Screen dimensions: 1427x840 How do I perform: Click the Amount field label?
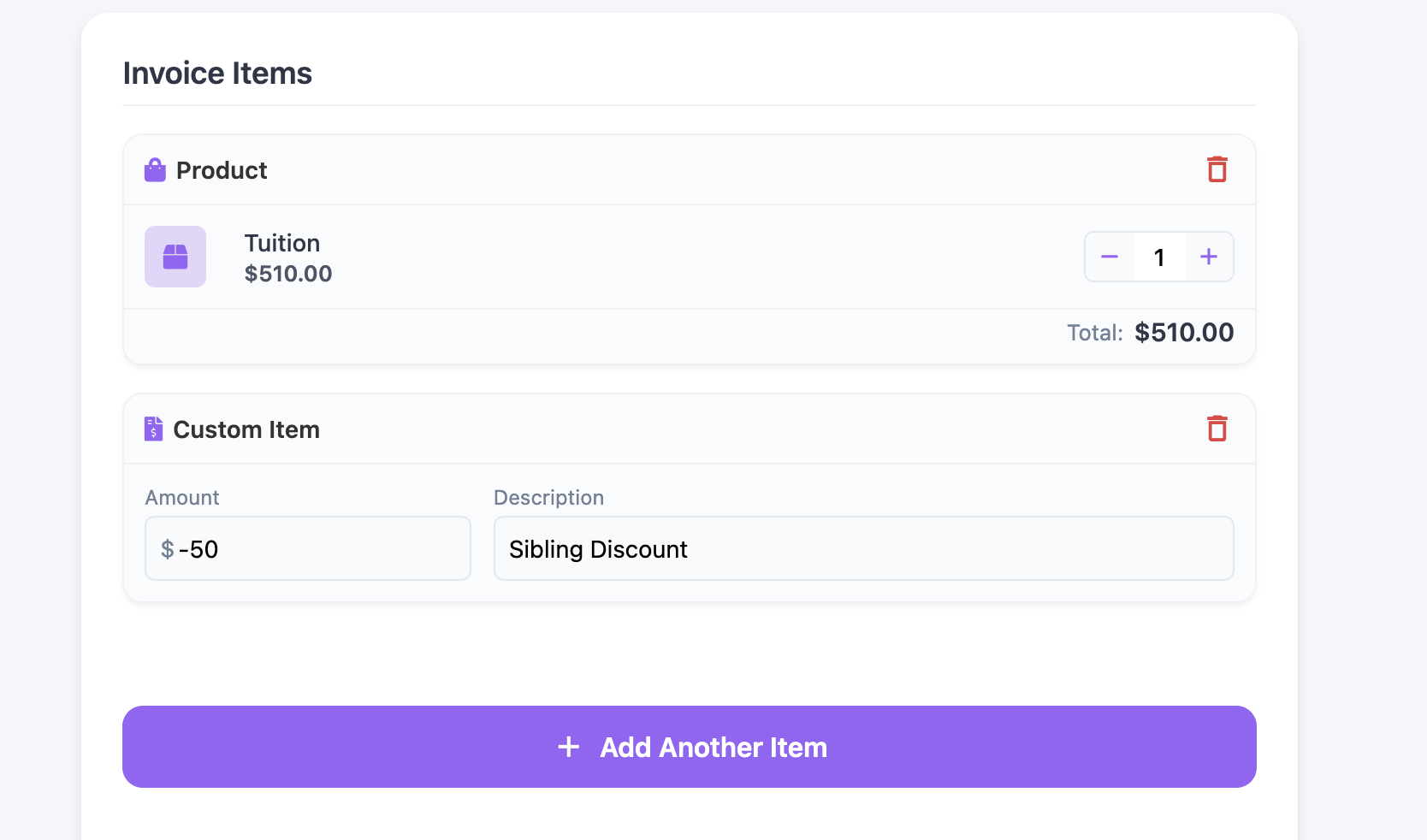182,498
